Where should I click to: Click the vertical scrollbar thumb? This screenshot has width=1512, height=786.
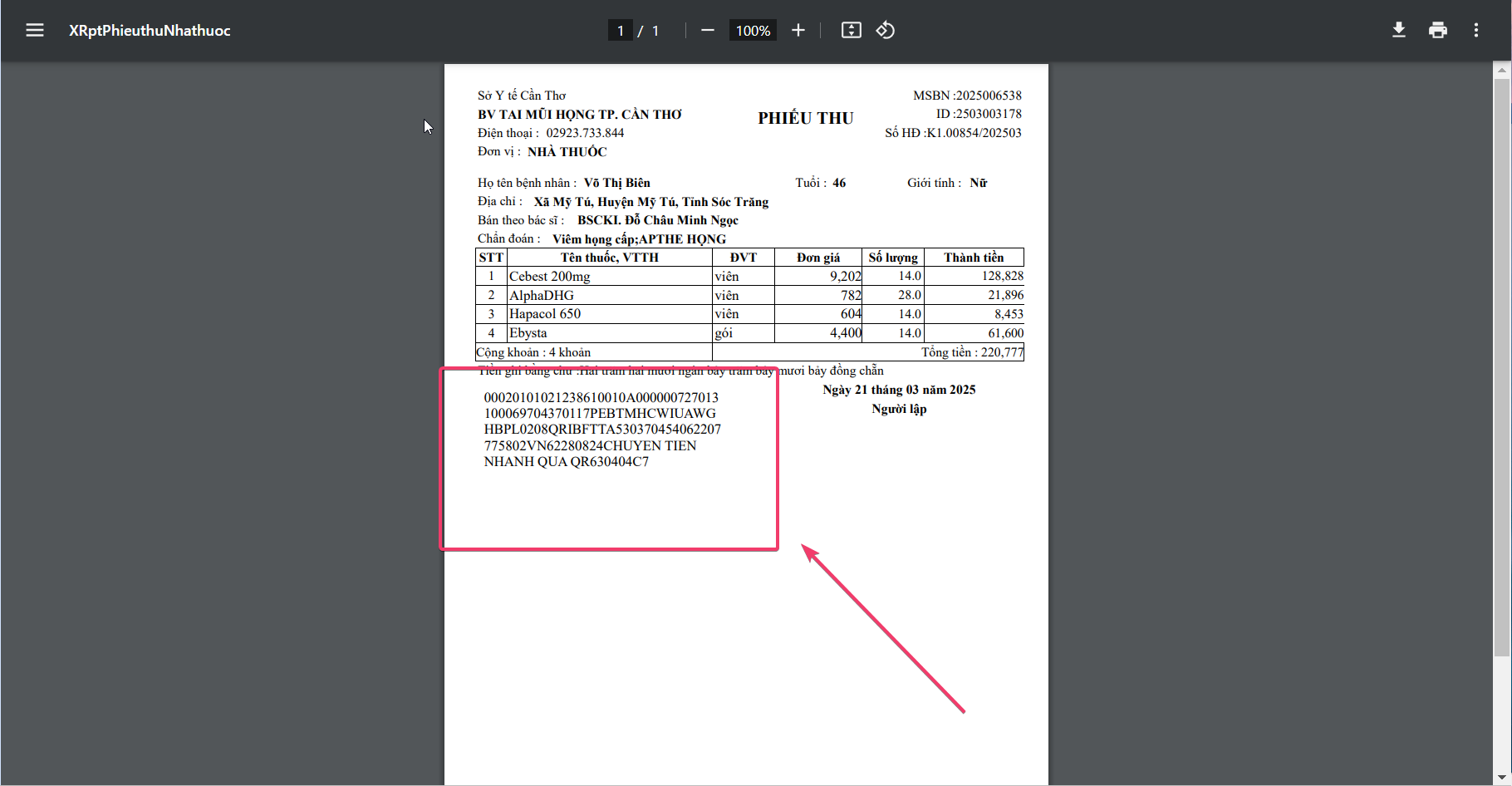(1502, 367)
